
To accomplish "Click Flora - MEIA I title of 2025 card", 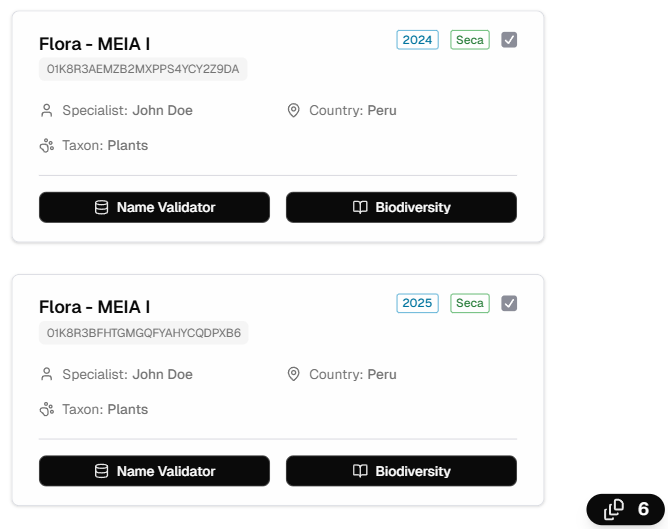I will (x=94, y=307).
